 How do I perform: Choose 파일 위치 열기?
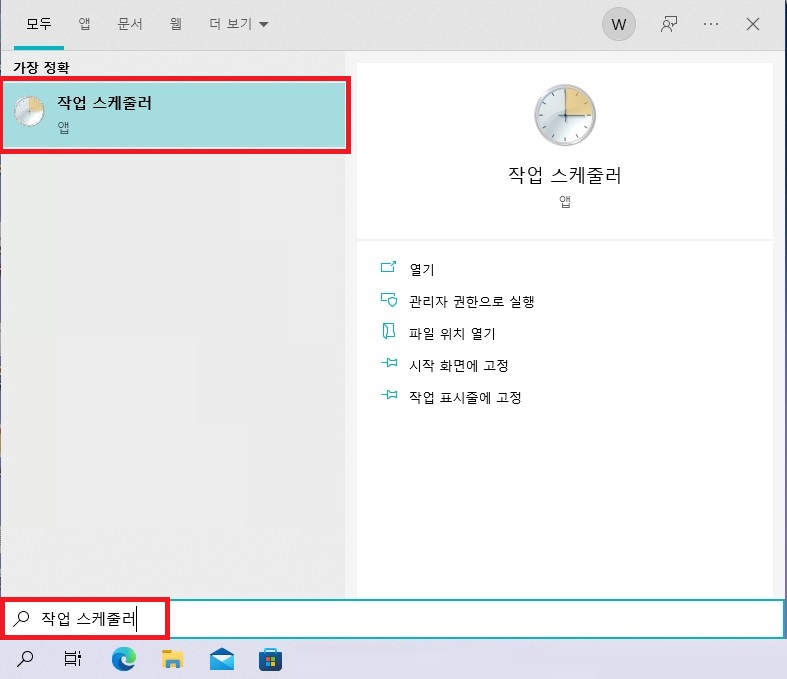[x=452, y=334]
